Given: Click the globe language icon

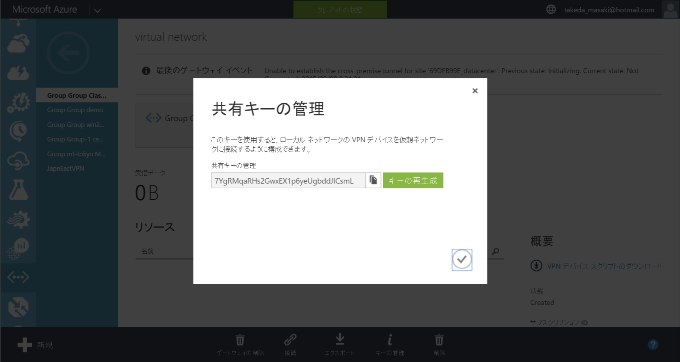Looking at the screenshot, I should point(551,9).
